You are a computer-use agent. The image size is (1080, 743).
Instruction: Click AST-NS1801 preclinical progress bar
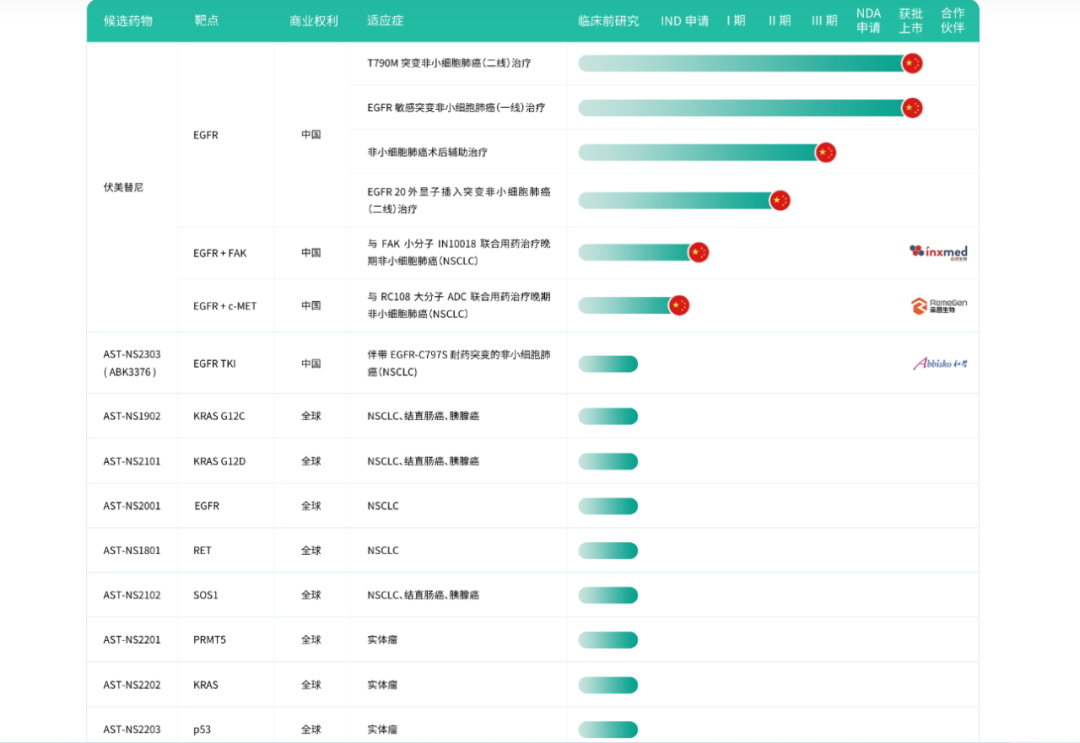click(608, 551)
